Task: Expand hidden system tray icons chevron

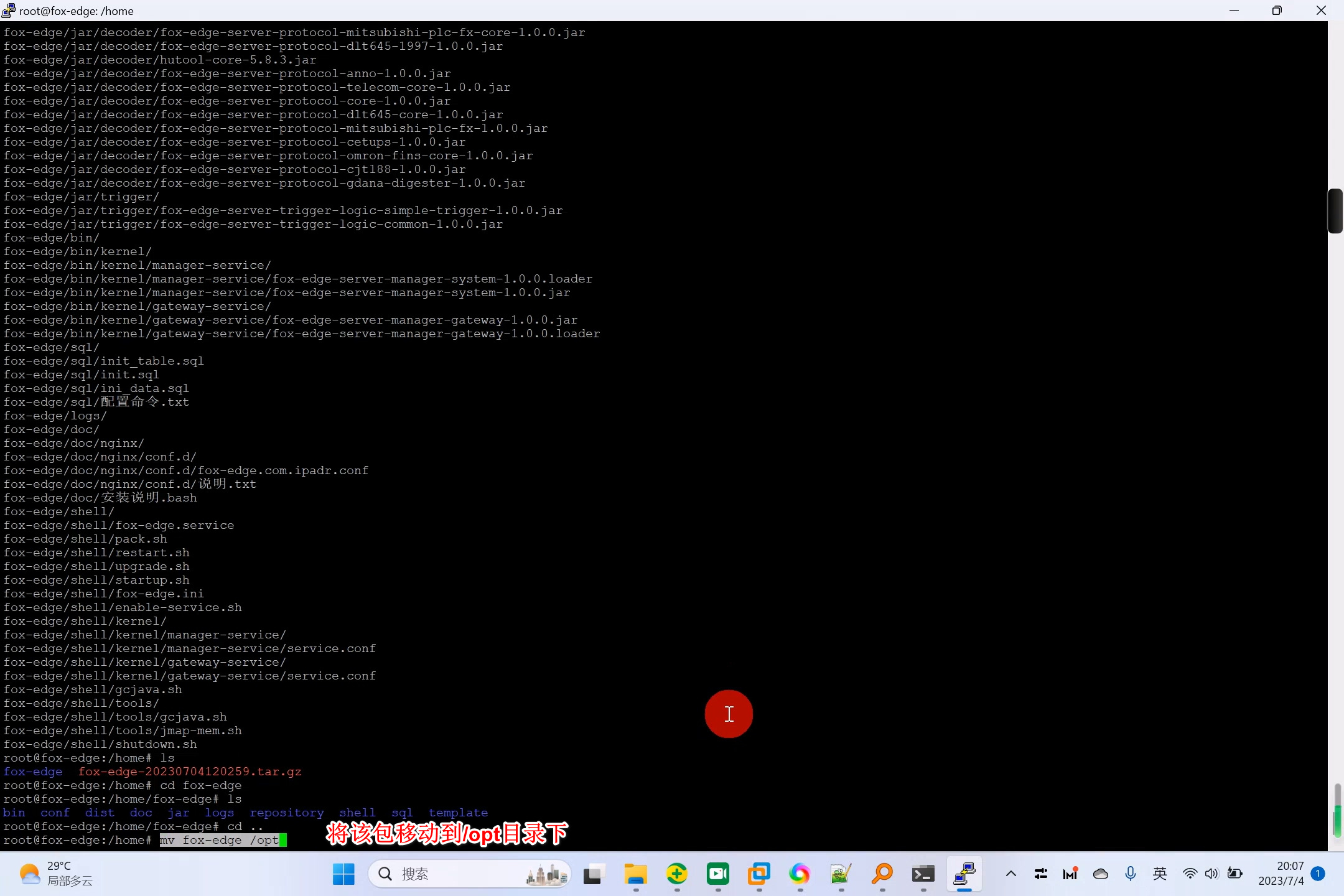Action: (x=1011, y=874)
